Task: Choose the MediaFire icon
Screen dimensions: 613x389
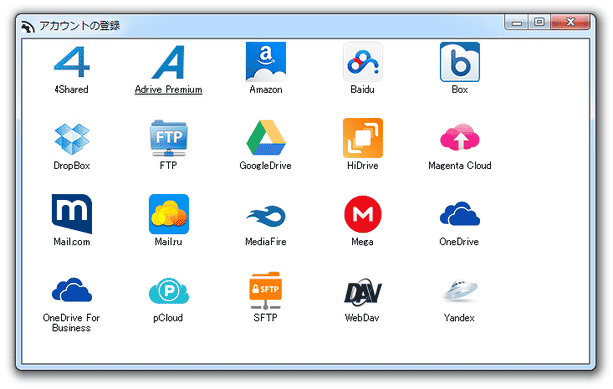Action: tap(266, 216)
